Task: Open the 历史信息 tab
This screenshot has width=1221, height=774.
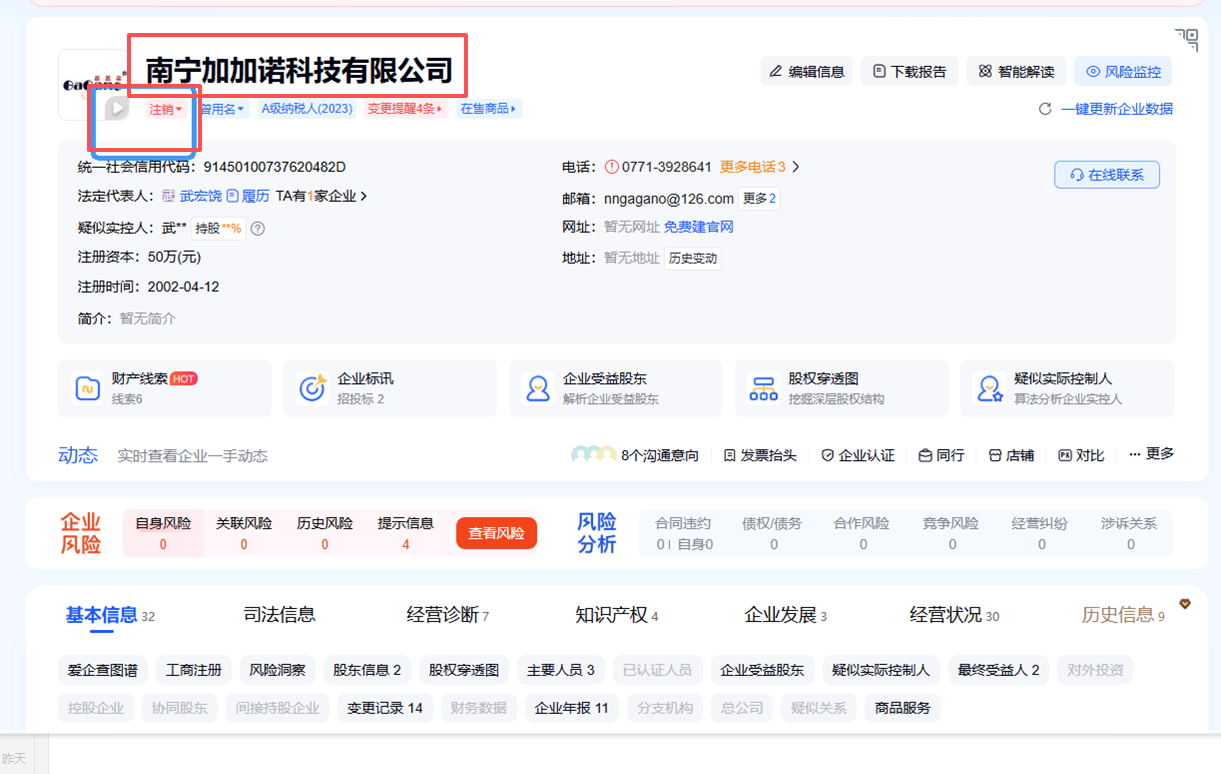Action: coord(1123,615)
